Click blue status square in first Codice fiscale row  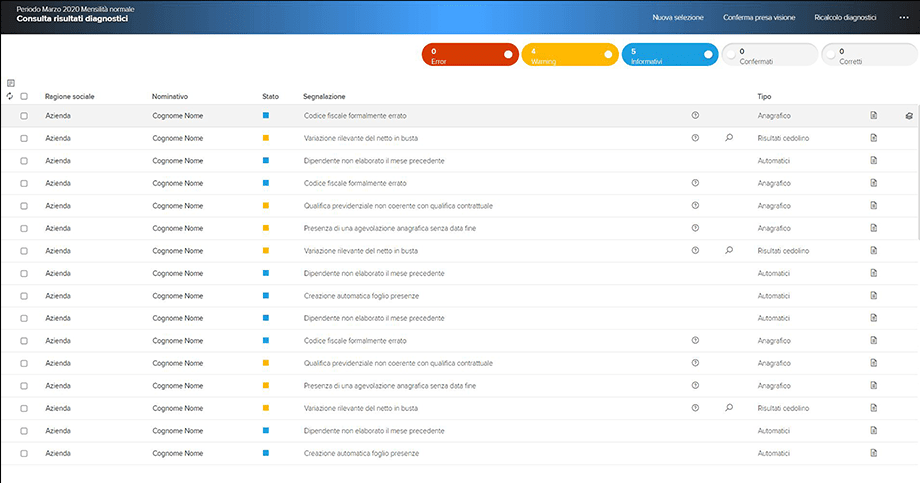coord(266,116)
